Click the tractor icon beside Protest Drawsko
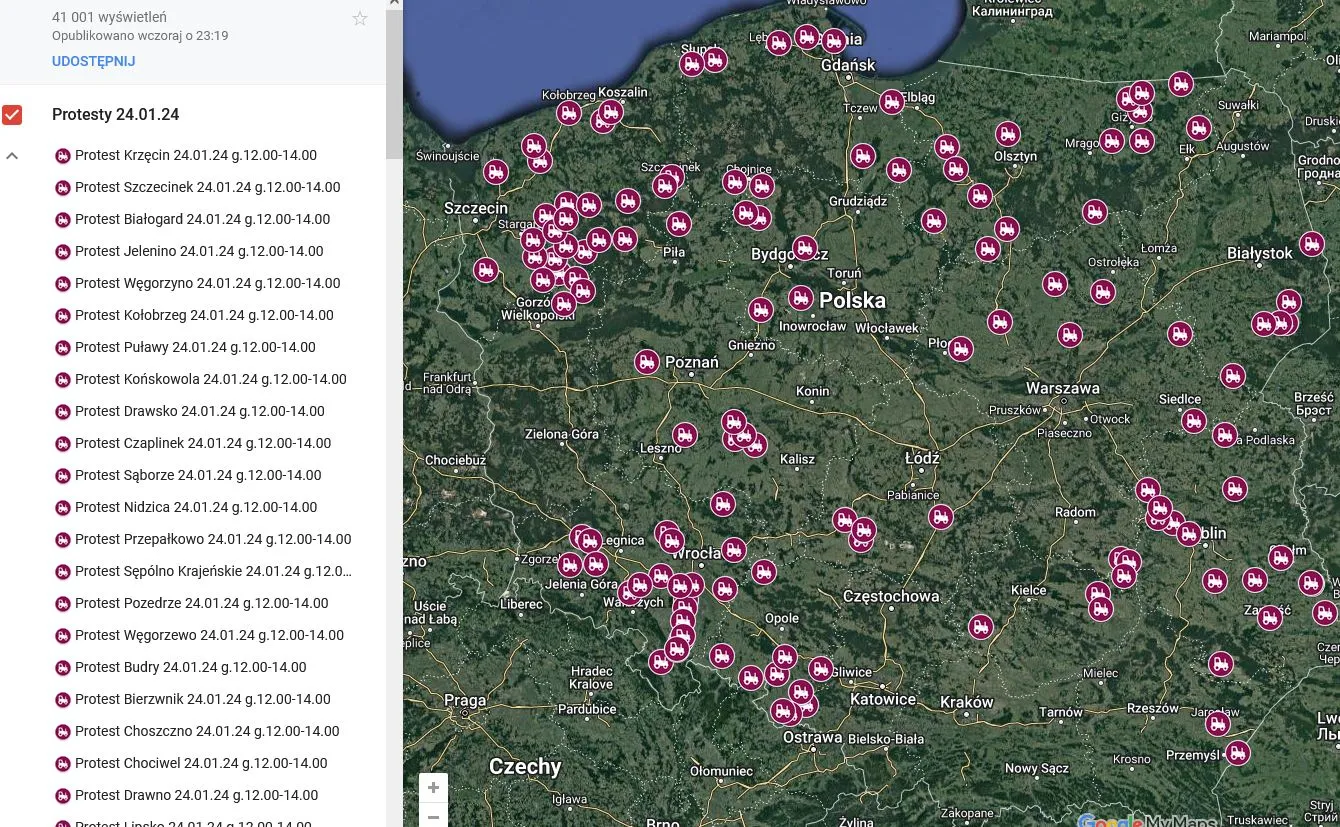 [63, 412]
